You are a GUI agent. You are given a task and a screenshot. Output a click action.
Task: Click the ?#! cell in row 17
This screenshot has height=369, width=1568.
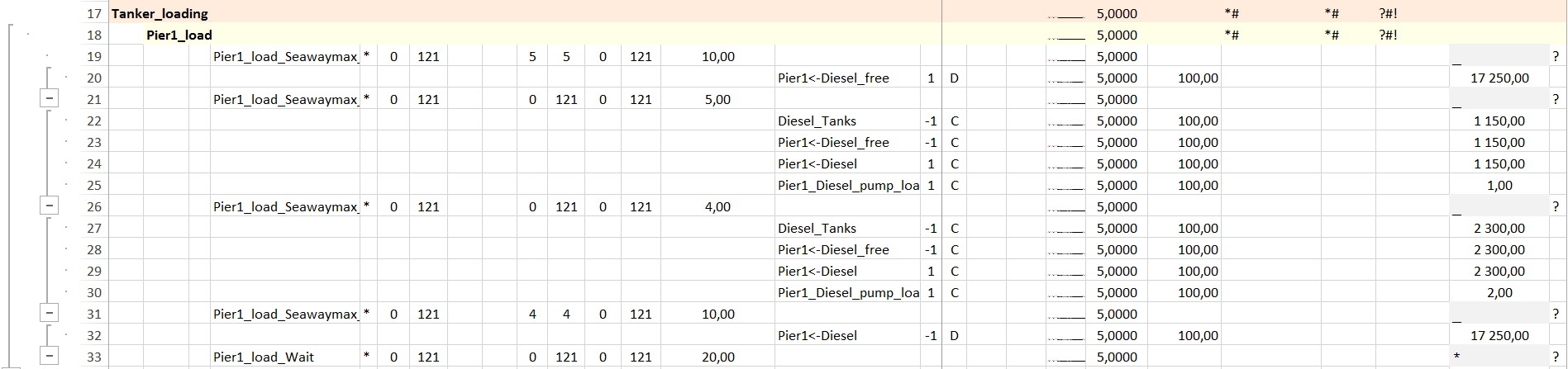(1388, 14)
